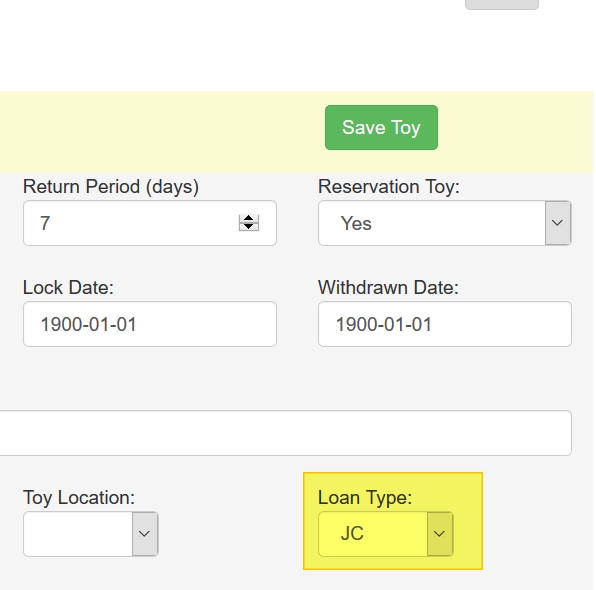This screenshot has height=590, width=596.
Task: Click the Lock Date label text
Action: click(x=68, y=287)
